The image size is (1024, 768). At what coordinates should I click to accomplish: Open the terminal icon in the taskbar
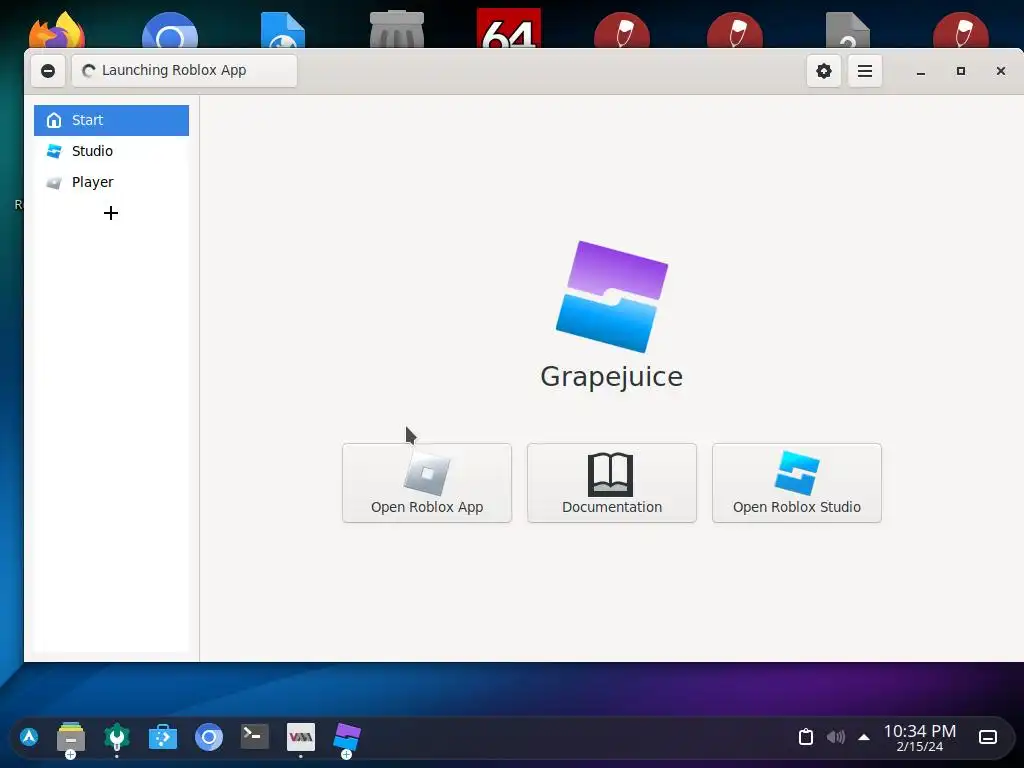click(255, 737)
